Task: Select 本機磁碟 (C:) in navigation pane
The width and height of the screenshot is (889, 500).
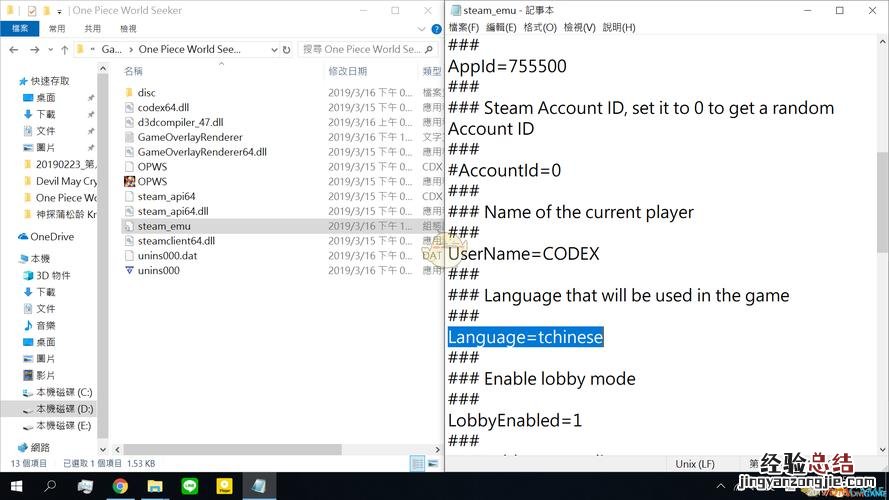Action: pos(64,392)
